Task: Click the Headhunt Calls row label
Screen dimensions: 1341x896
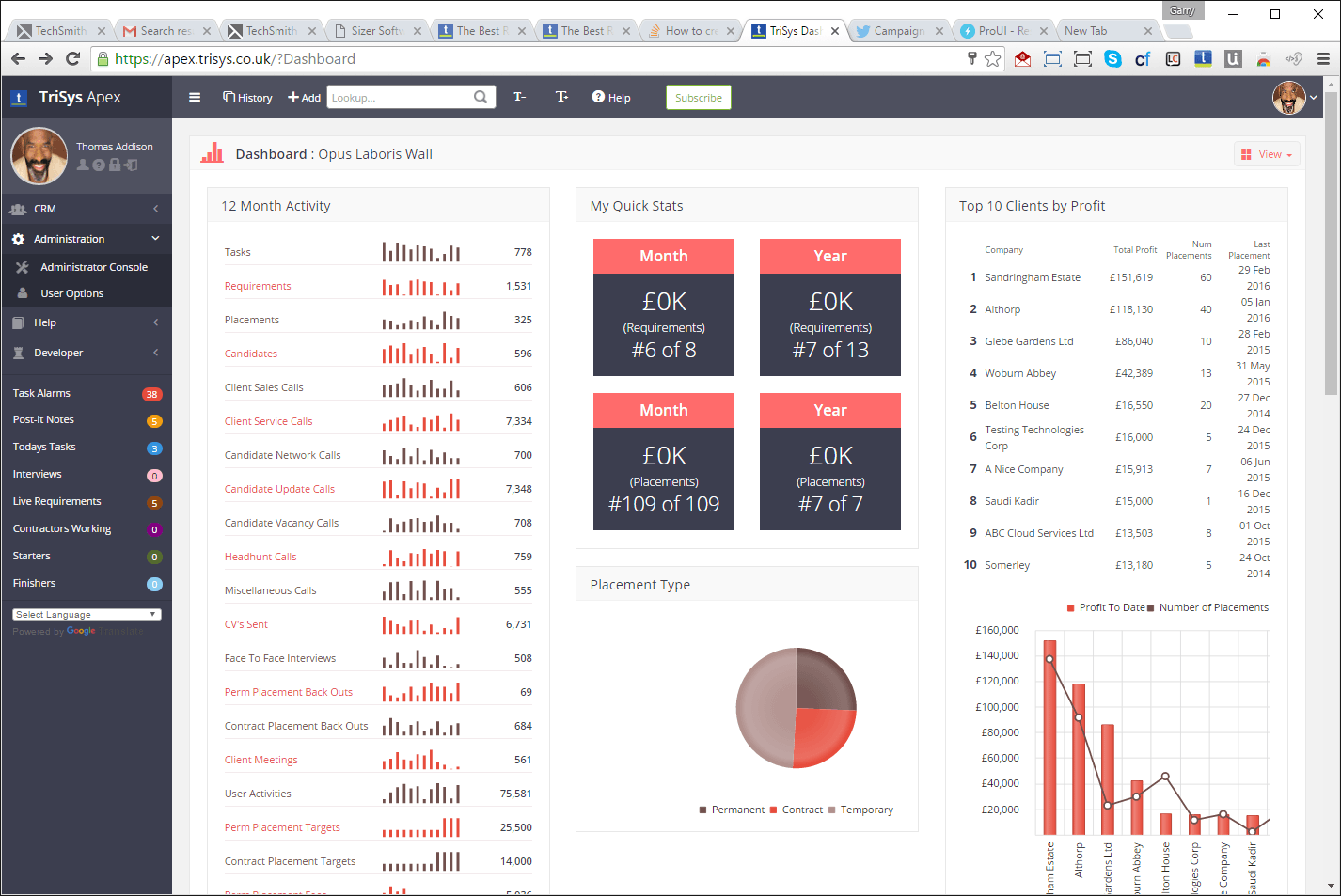Action: pyautogui.click(x=260, y=557)
